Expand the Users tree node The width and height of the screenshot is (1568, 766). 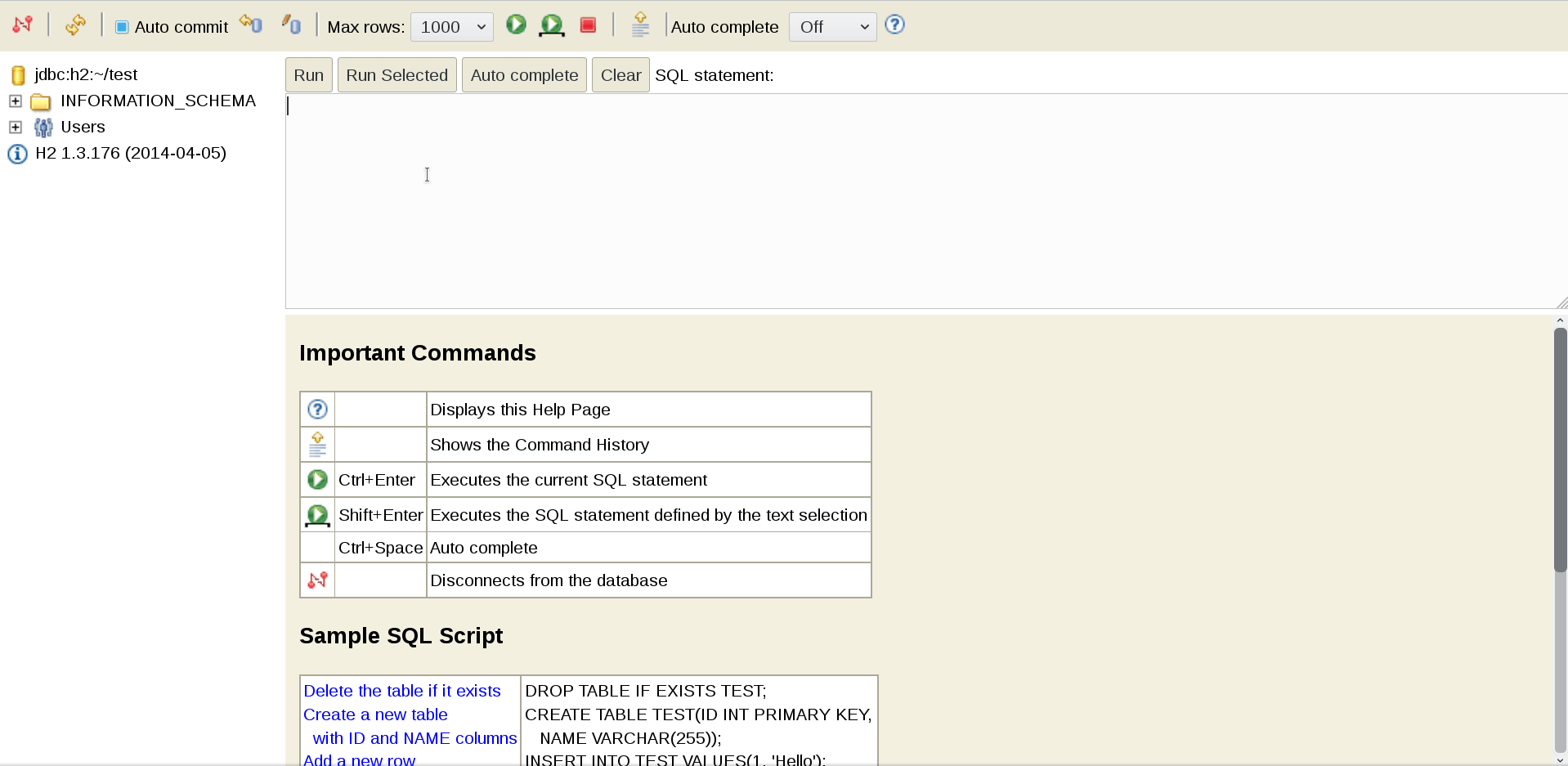[x=15, y=128]
